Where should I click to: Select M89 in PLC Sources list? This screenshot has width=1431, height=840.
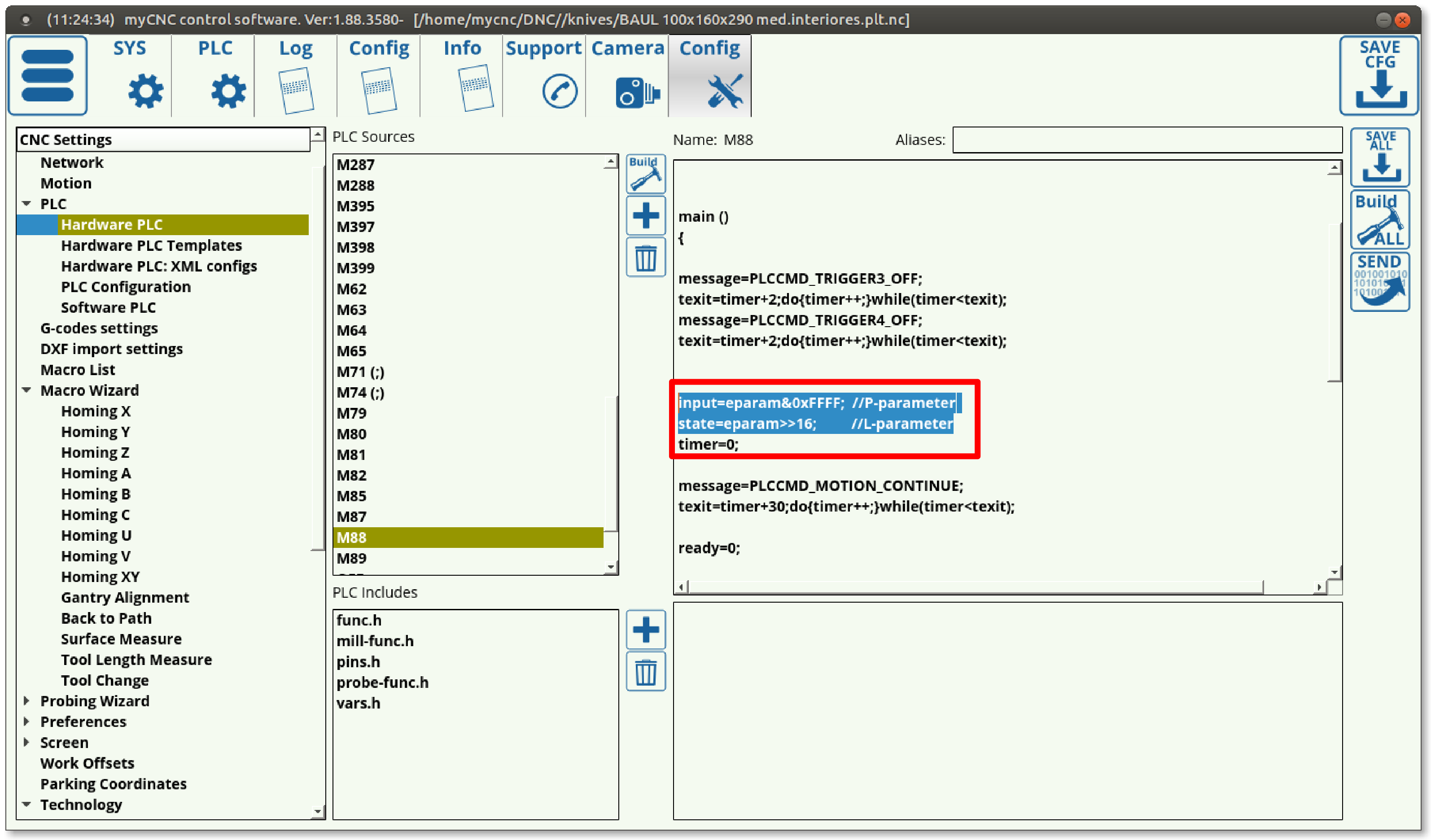pos(351,558)
